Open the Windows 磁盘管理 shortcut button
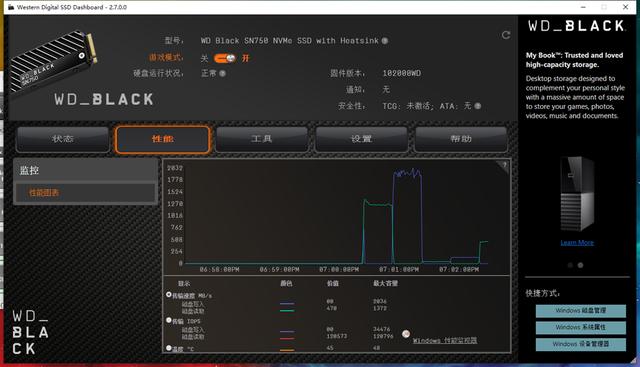 [580, 311]
